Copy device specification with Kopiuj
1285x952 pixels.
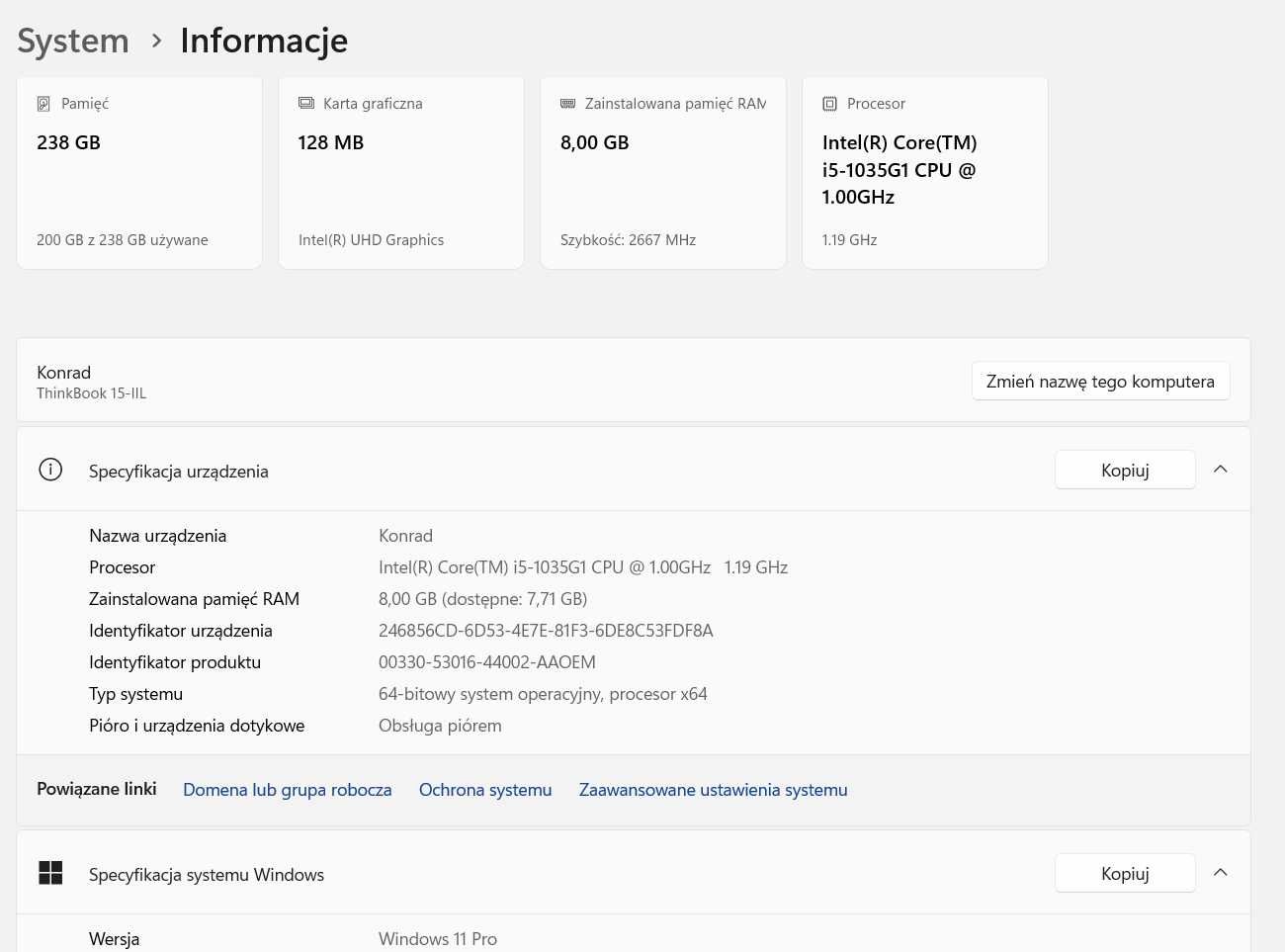click(1125, 471)
